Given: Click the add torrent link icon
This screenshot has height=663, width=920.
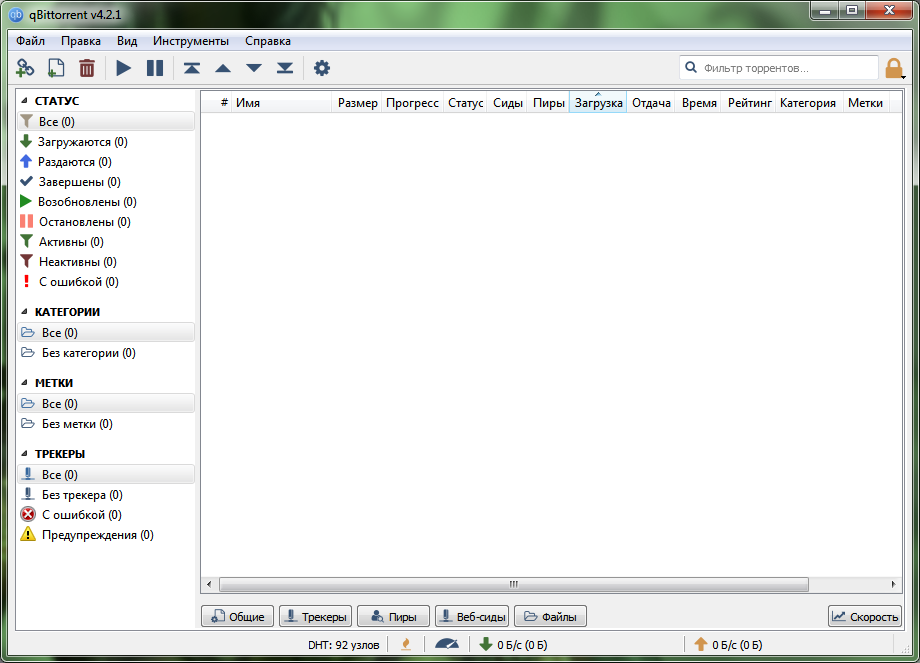Looking at the screenshot, I should tap(23, 68).
